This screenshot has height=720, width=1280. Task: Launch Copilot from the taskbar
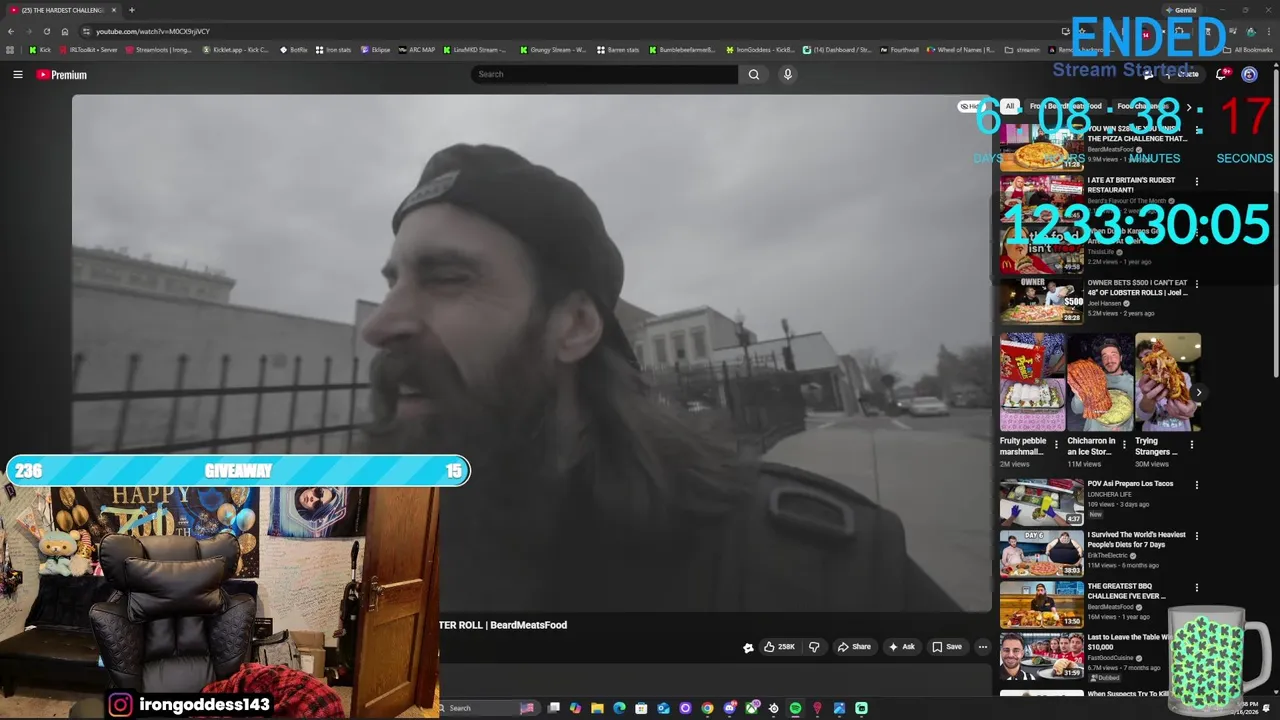[x=576, y=708]
